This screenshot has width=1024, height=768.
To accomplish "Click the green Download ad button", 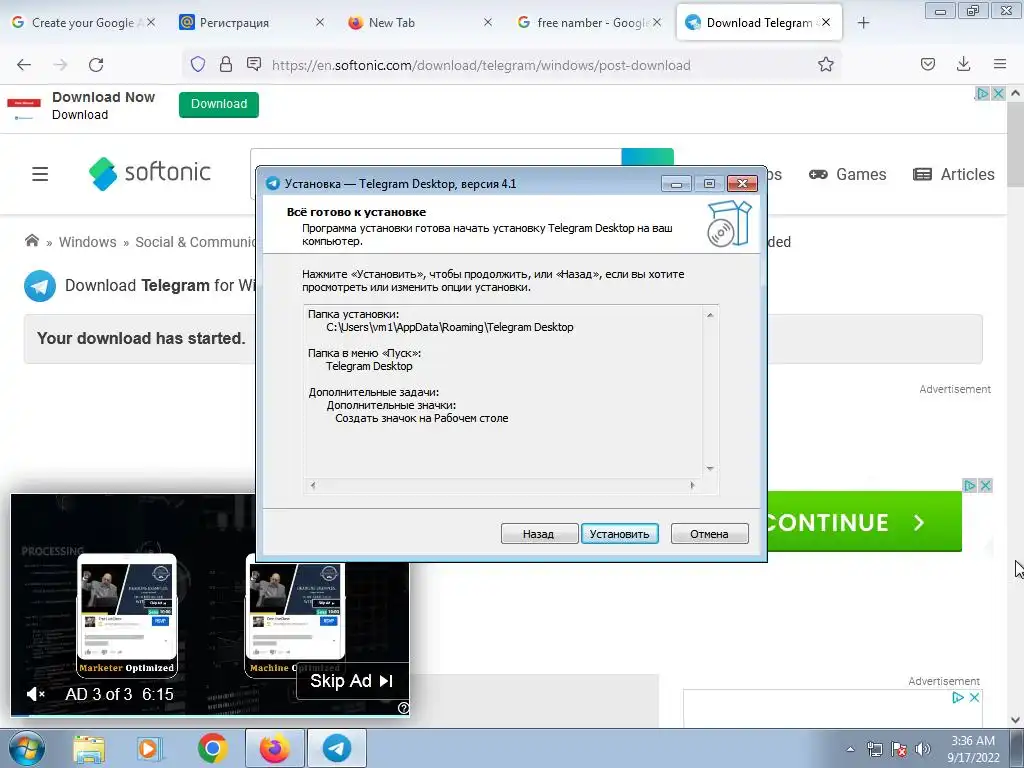I will coord(219,104).
